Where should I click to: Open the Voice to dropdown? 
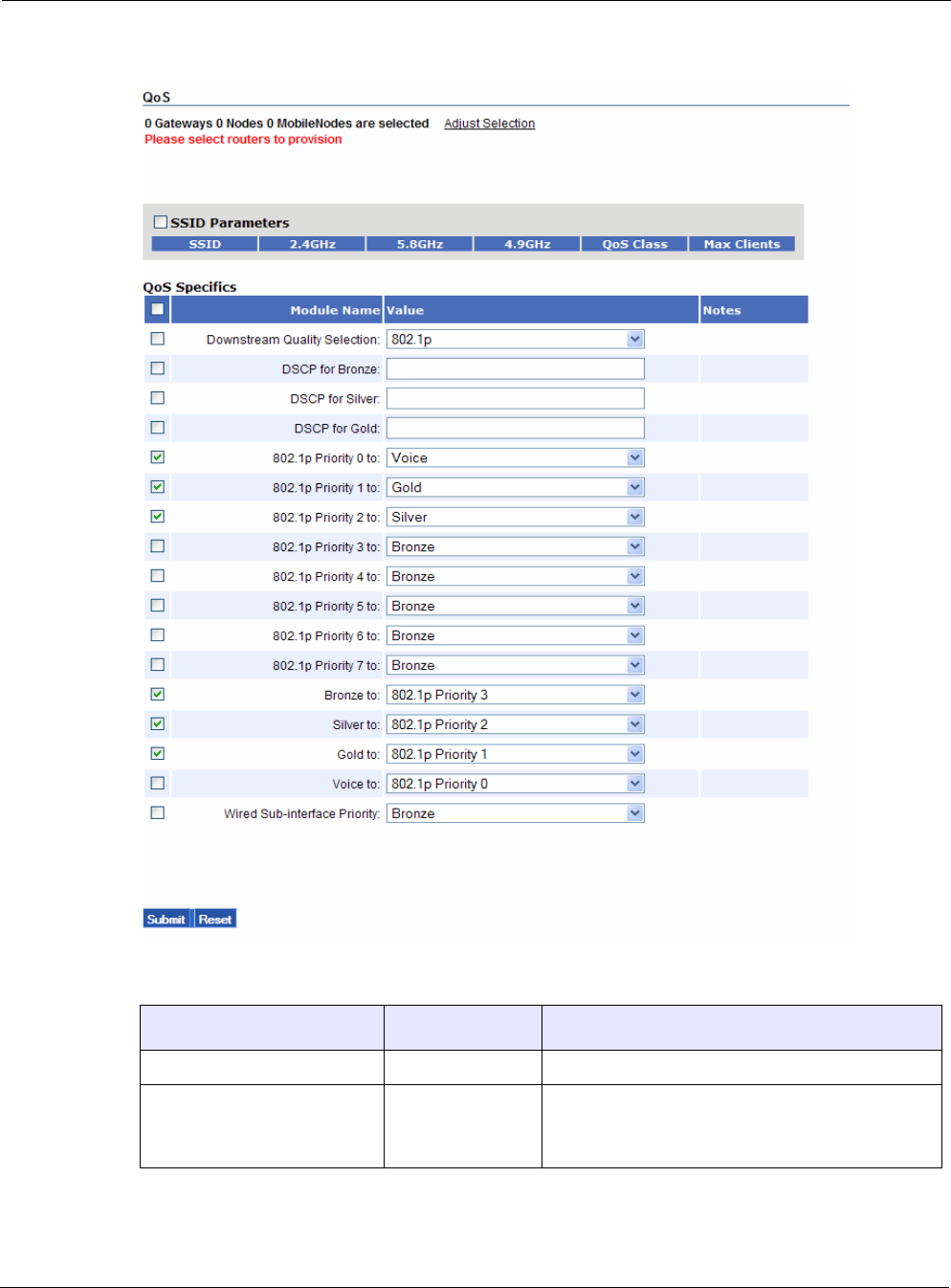(515, 785)
